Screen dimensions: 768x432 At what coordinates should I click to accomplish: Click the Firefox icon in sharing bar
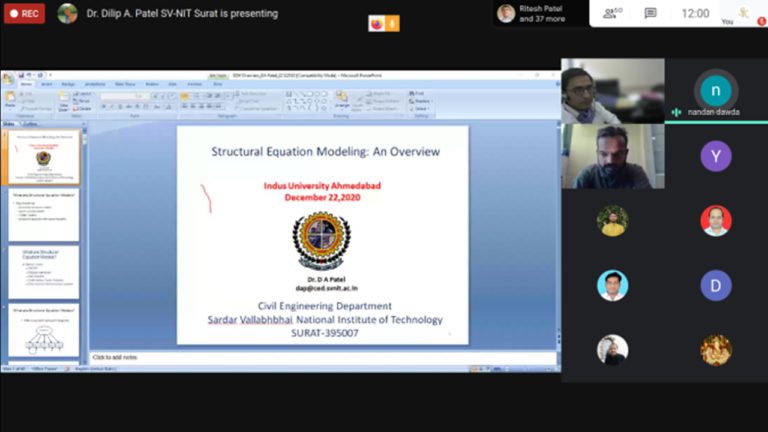[376, 23]
